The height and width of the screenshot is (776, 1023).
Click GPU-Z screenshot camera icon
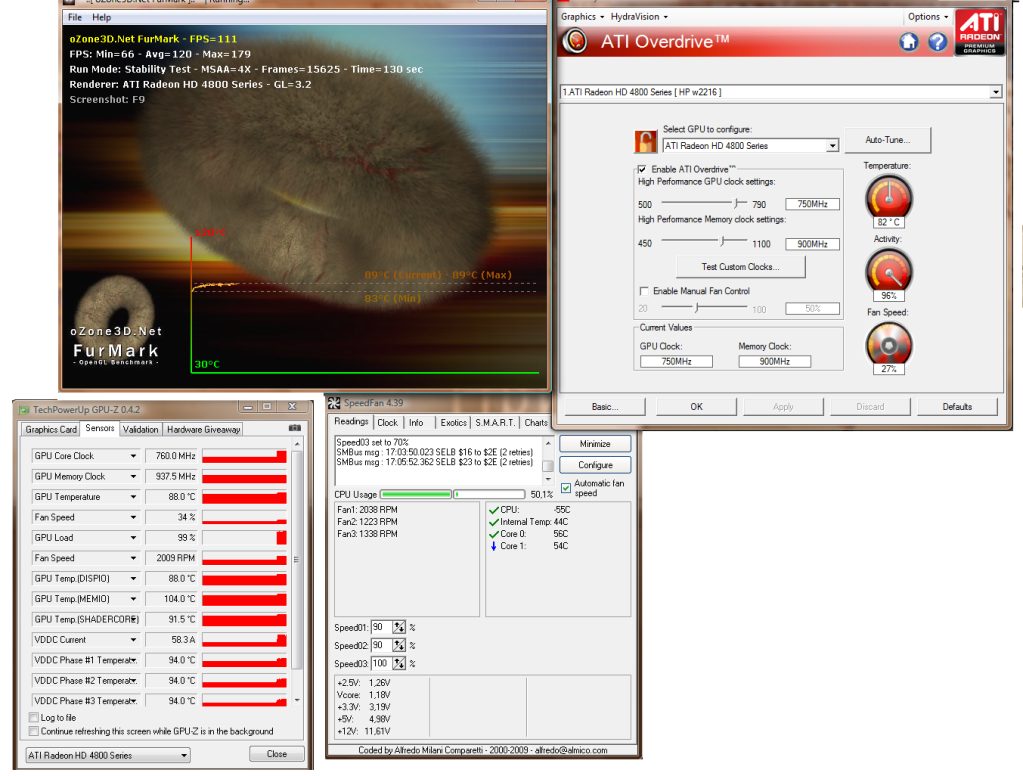294,428
